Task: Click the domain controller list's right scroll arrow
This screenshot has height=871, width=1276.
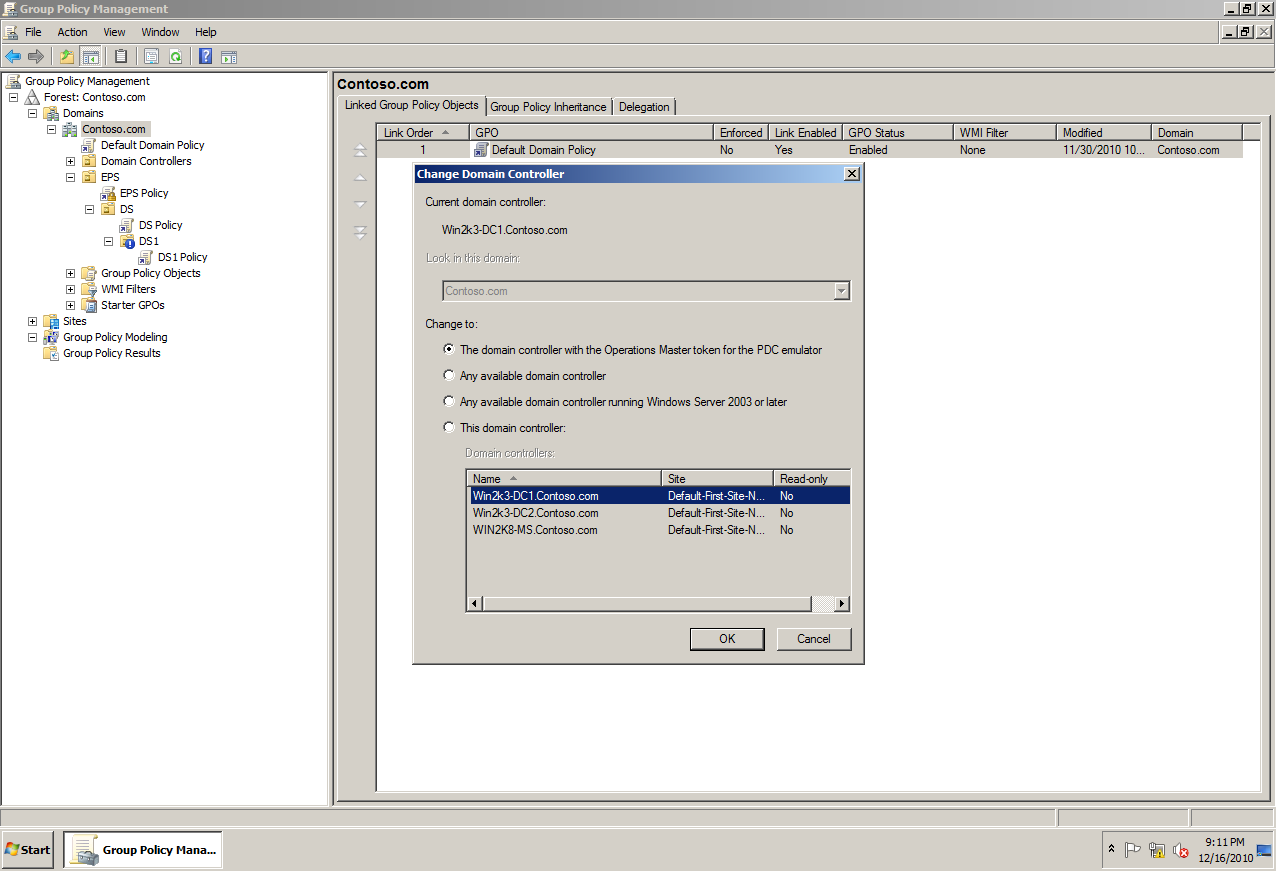Action: click(842, 604)
